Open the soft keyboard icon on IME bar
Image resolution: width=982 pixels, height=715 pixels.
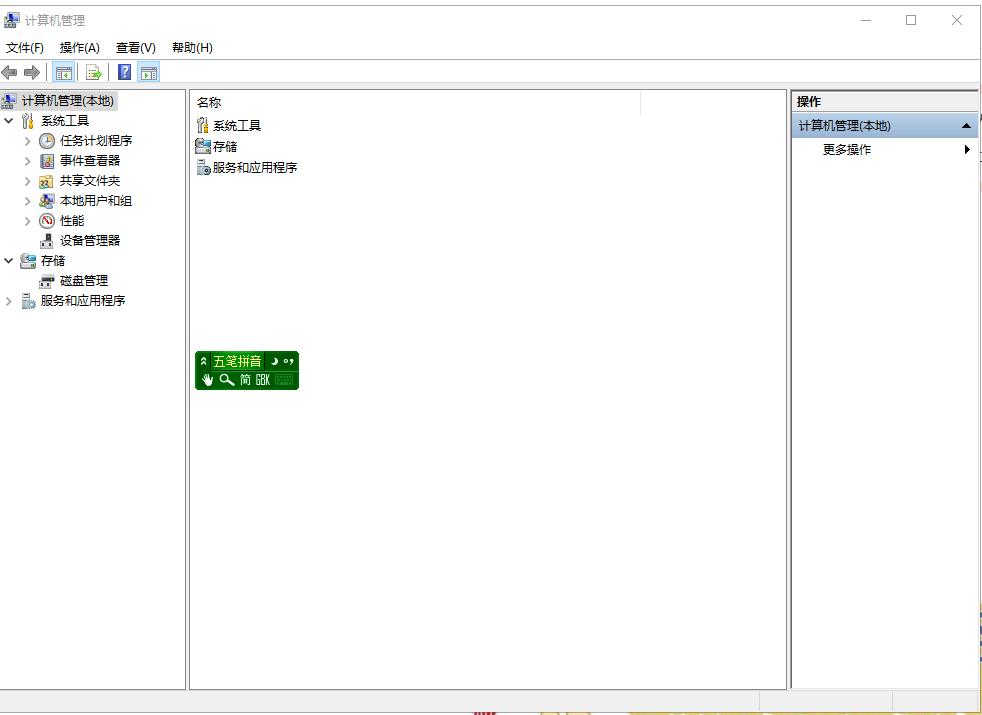point(284,379)
